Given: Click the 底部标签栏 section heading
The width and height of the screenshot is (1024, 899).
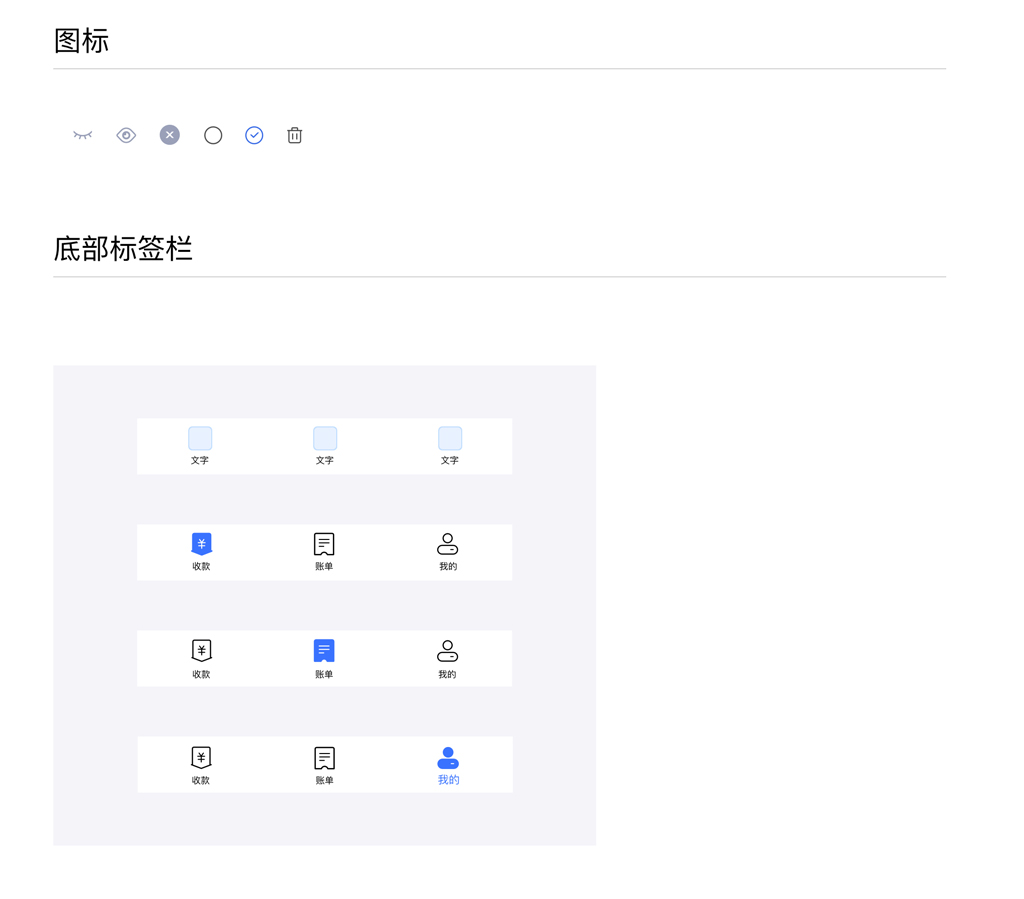Looking at the screenshot, I should click(123, 249).
